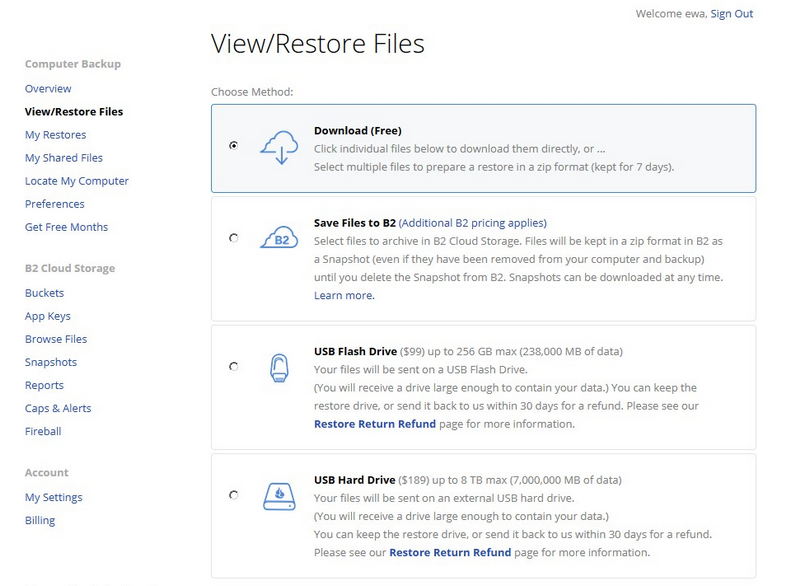Open the Learn more link
This screenshot has width=810, height=586.
pos(344,296)
